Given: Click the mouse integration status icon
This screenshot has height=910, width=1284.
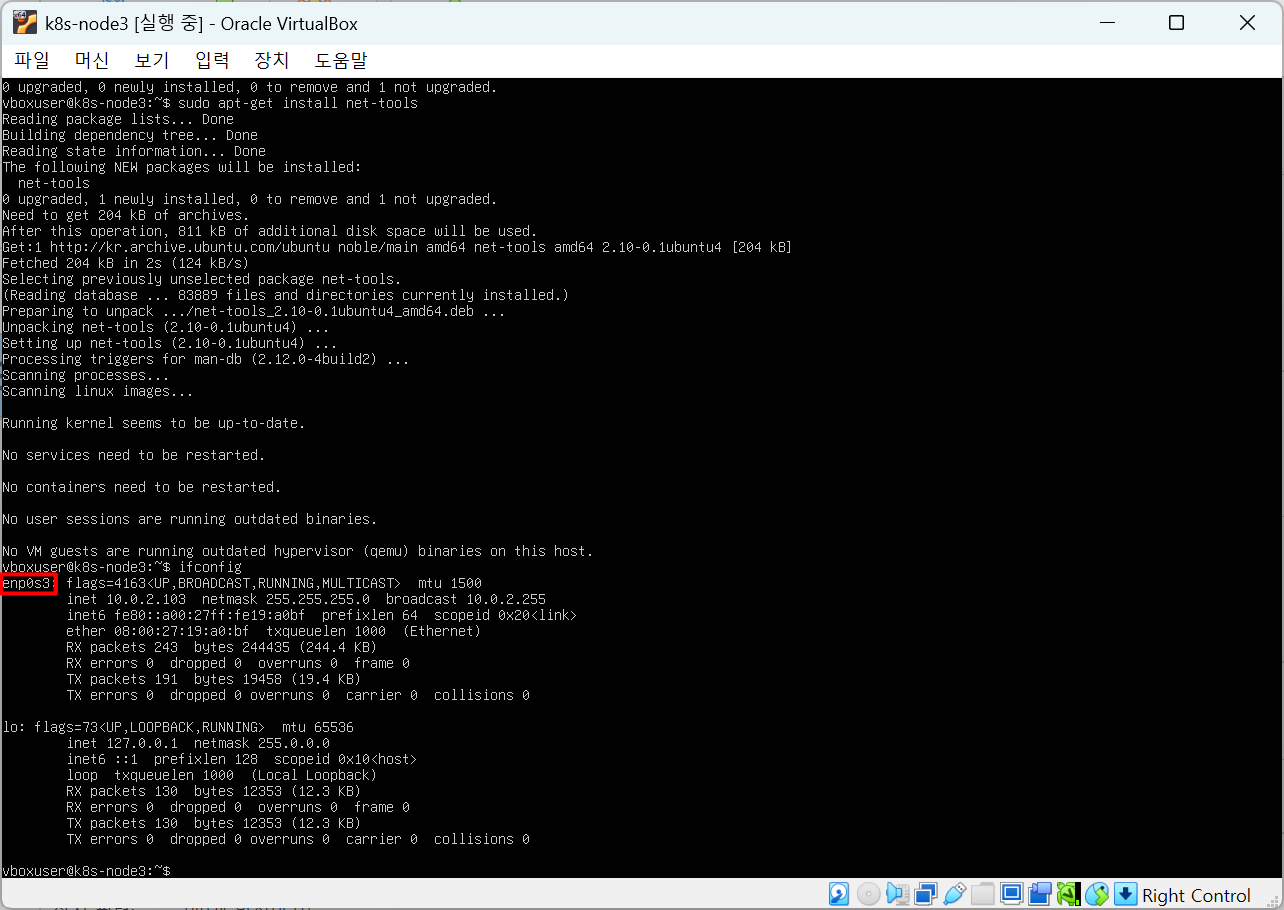Looking at the screenshot, I should 1097,893.
